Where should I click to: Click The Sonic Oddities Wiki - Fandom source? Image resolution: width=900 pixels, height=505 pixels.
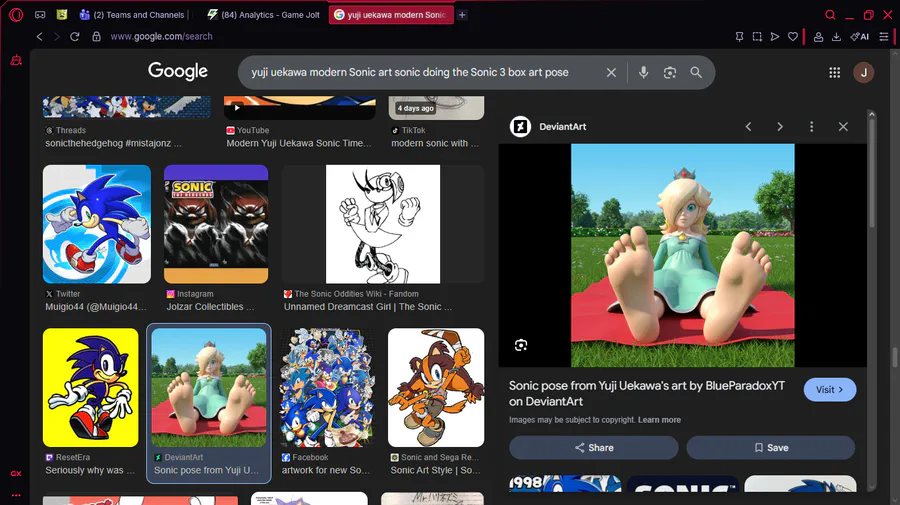356,294
